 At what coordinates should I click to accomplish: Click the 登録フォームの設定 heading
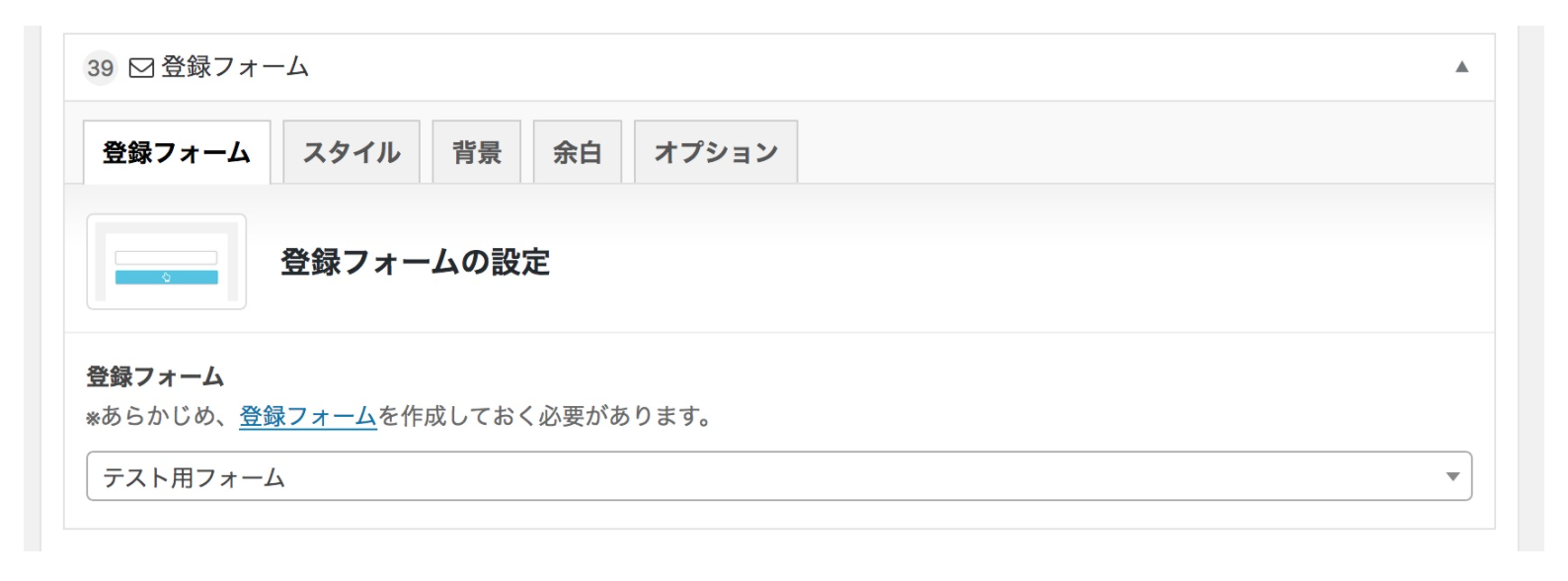415,262
